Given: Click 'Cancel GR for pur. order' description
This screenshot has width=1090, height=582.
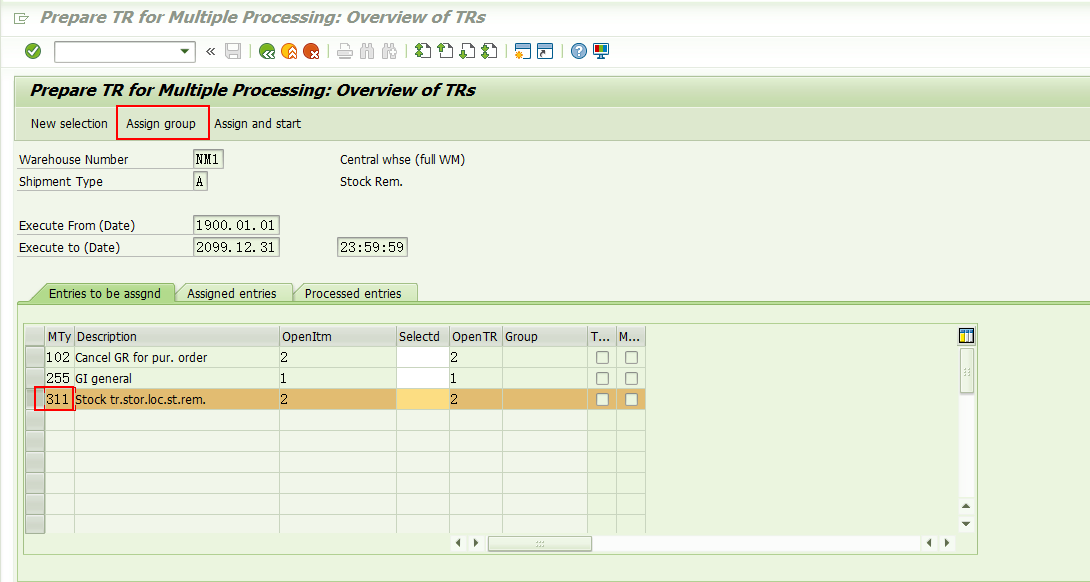Looking at the screenshot, I should point(177,357).
